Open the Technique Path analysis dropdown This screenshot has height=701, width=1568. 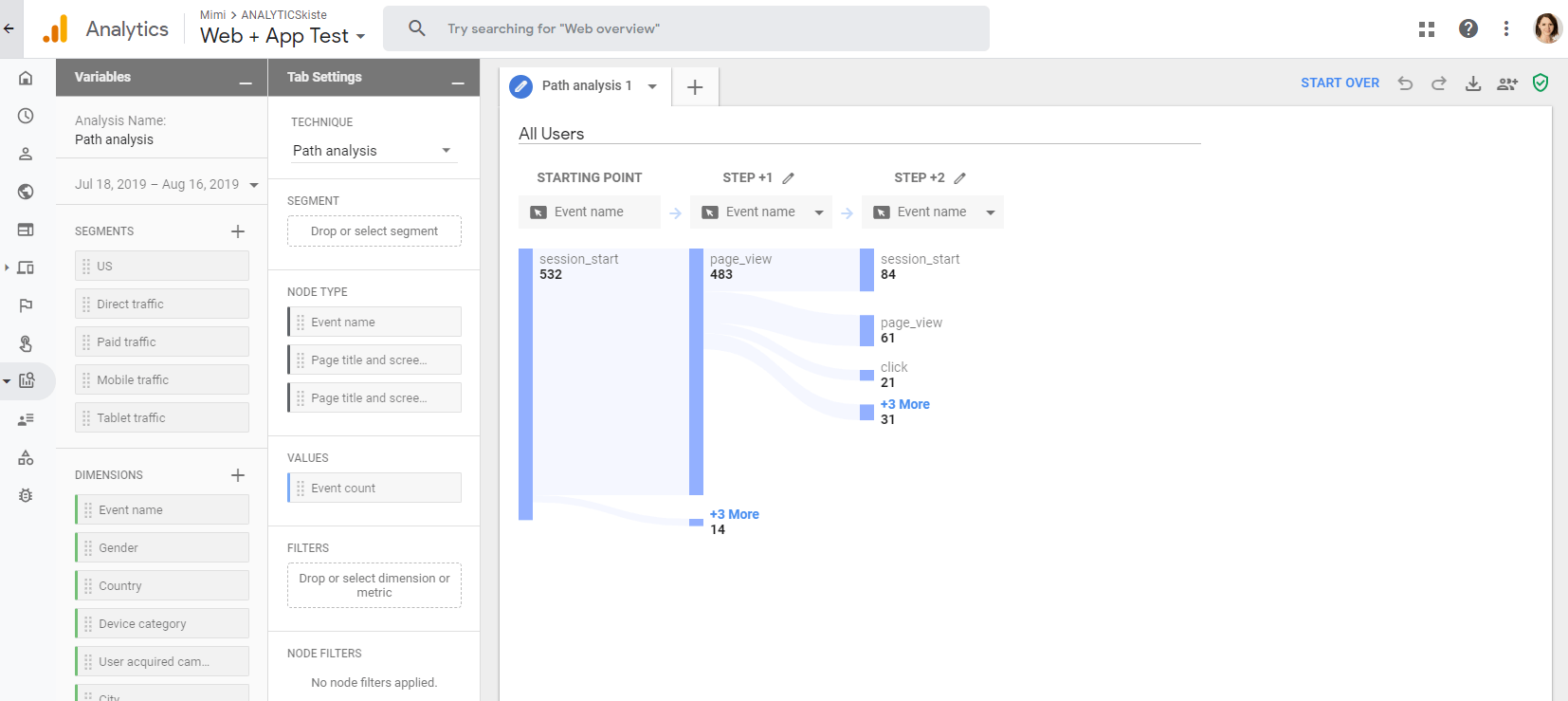coord(373,151)
